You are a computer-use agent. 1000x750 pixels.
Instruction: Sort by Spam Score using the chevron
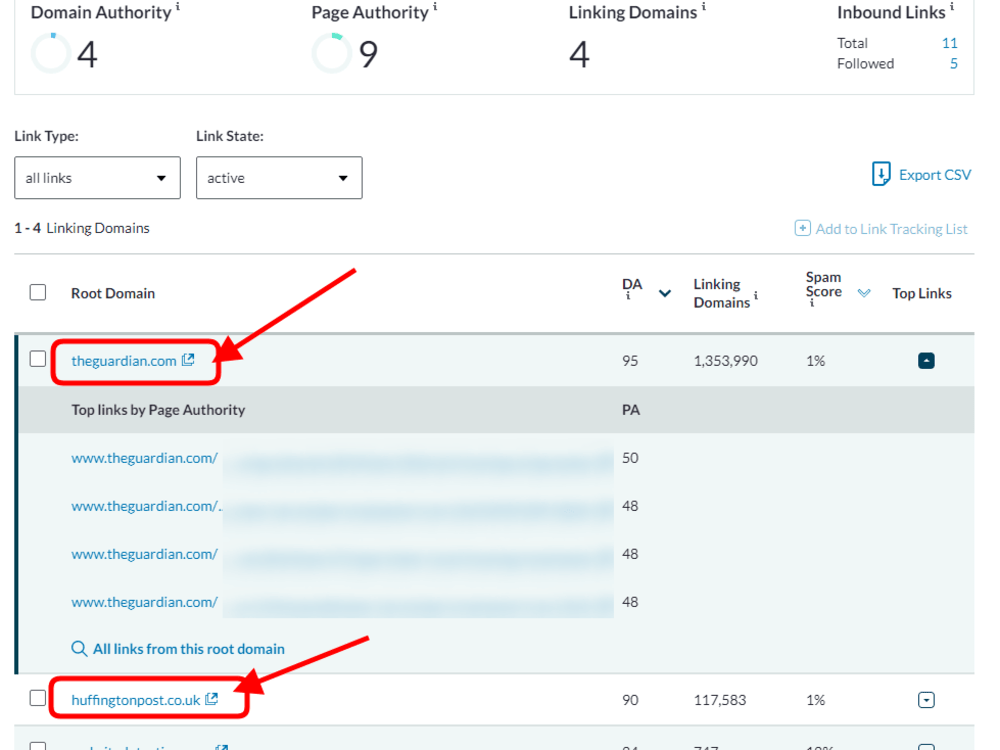click(x=864, y=293)
